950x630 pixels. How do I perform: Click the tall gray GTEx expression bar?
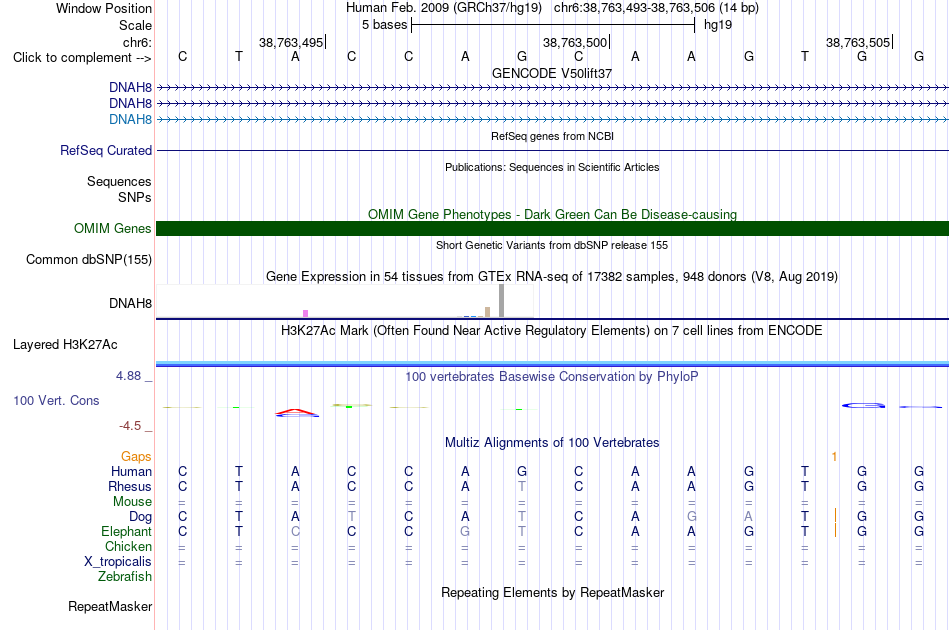[502, 300]
